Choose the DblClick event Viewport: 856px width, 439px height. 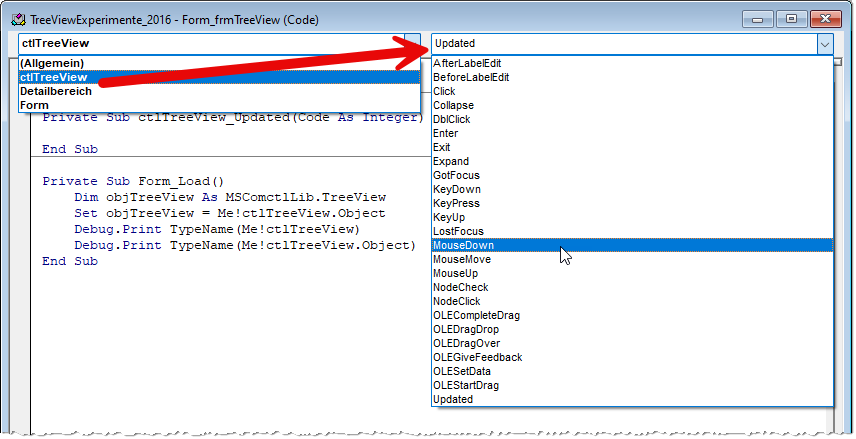pos(632,120)
